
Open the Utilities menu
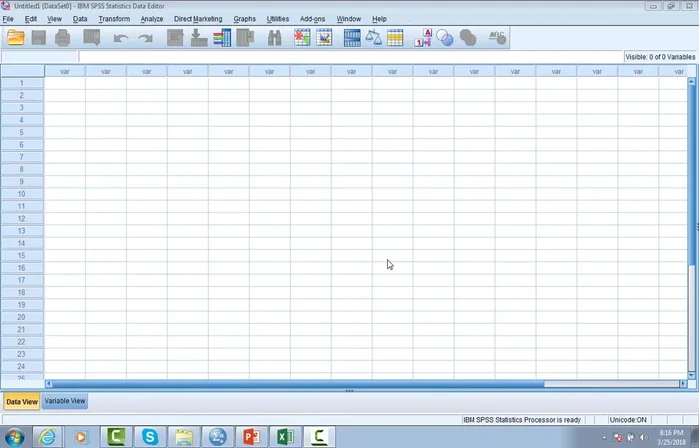pyautogui.click(x=278, y=19)
